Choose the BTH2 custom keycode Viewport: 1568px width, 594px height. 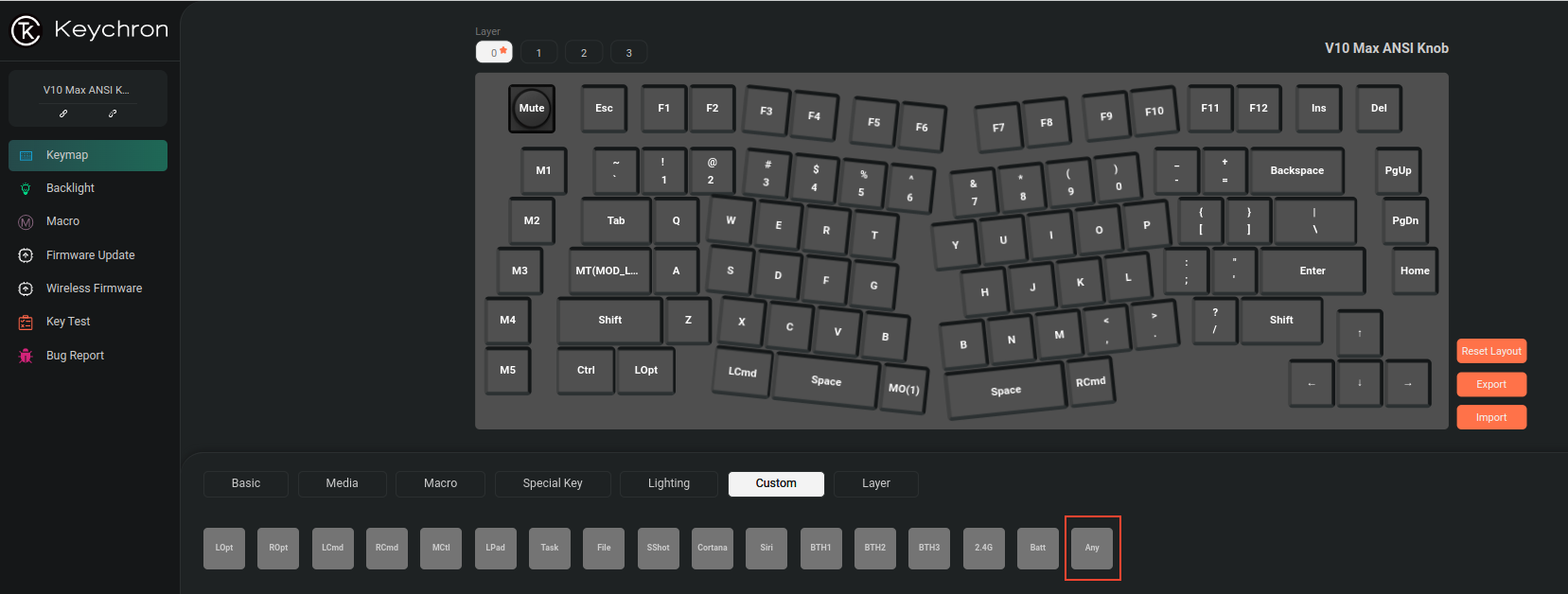875,548
